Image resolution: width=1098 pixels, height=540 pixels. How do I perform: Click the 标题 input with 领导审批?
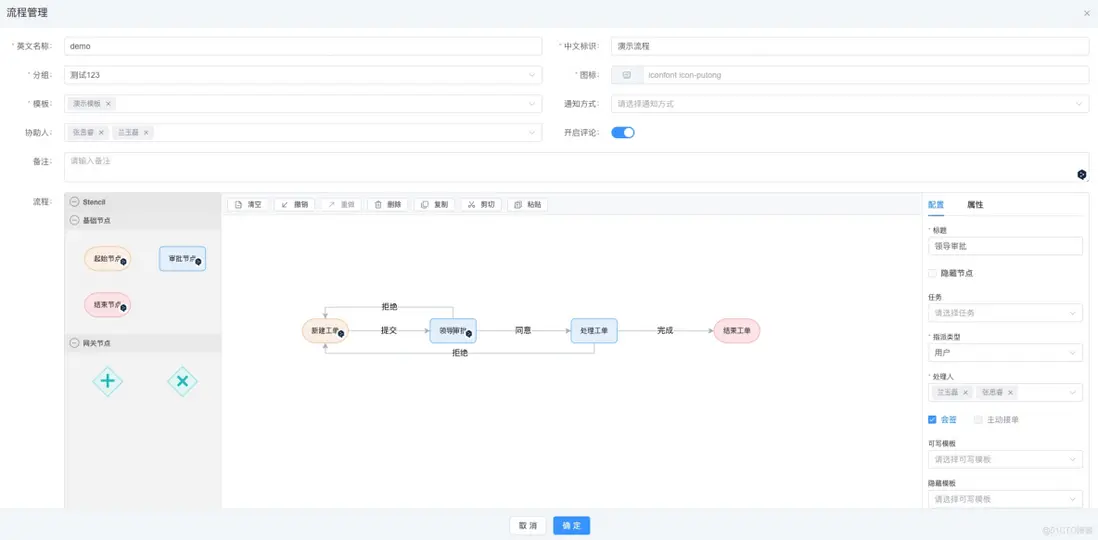tap(1005, 246)
